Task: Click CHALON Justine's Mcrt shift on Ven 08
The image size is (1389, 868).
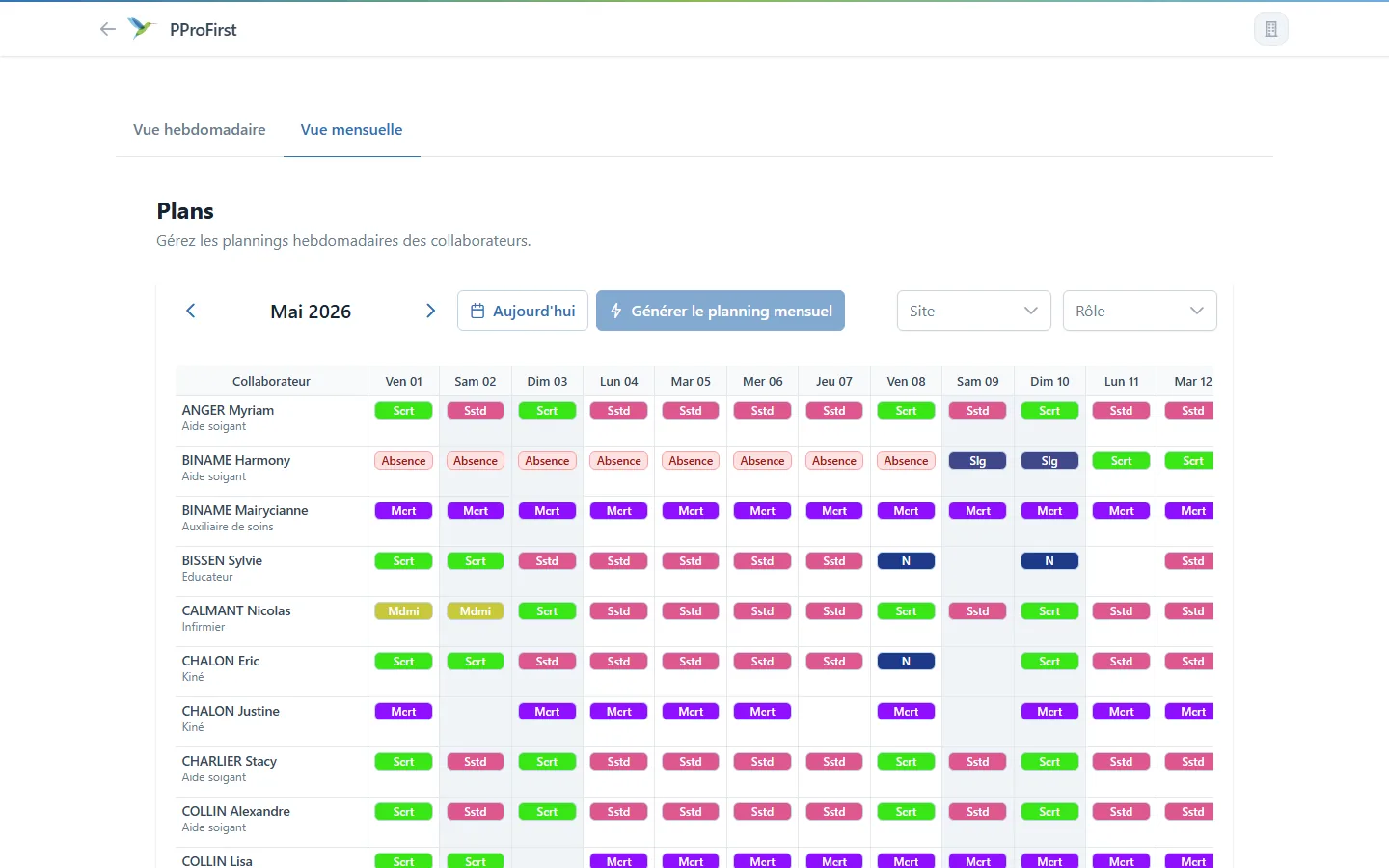Action: coord(907,712)
